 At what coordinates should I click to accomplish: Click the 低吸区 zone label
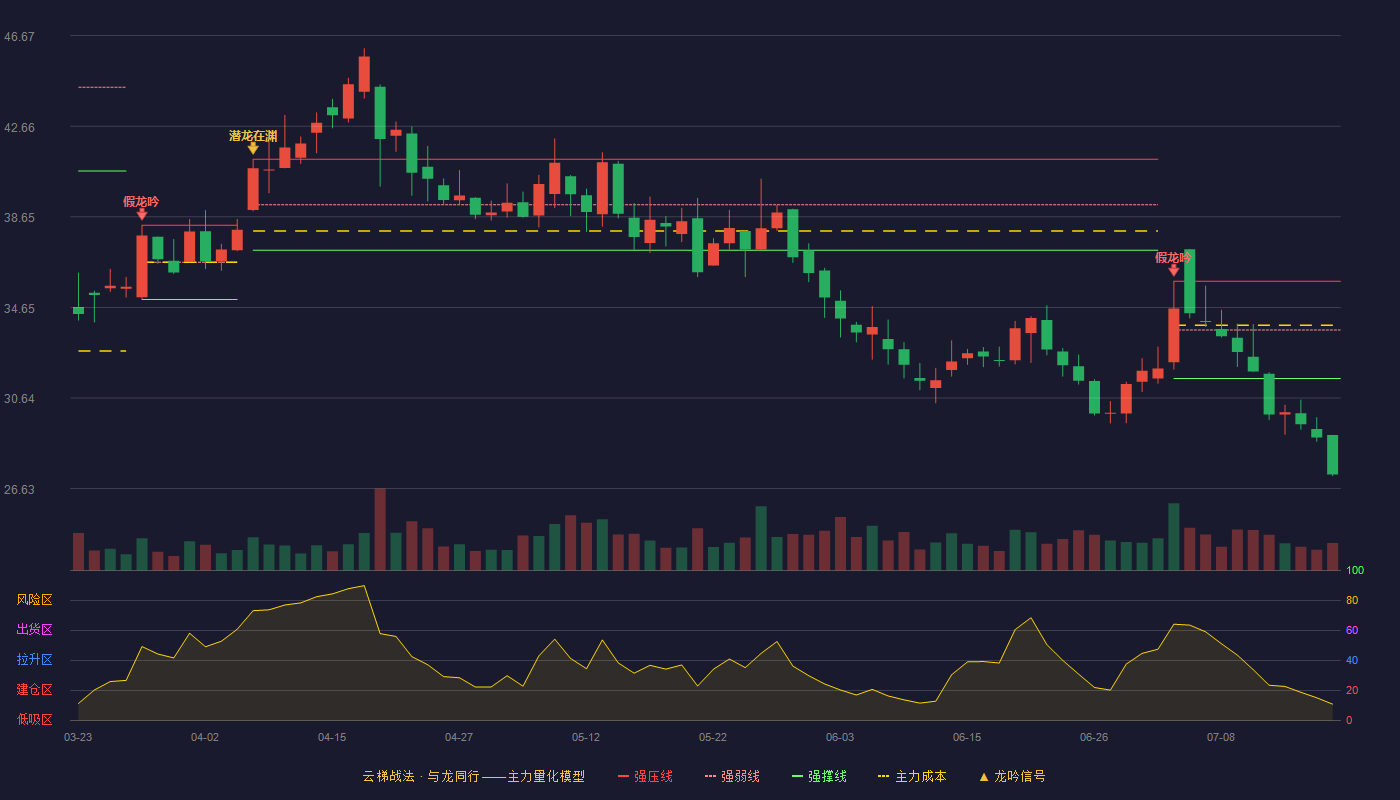coord(34,720)
